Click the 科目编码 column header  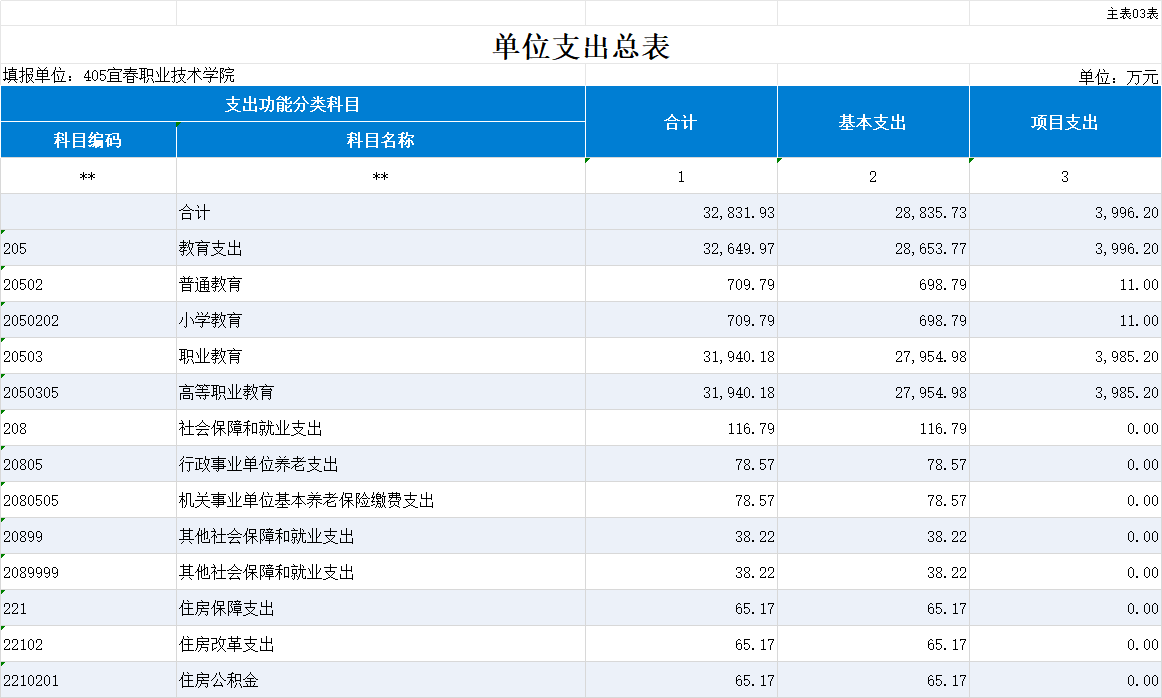click(88, 140)
